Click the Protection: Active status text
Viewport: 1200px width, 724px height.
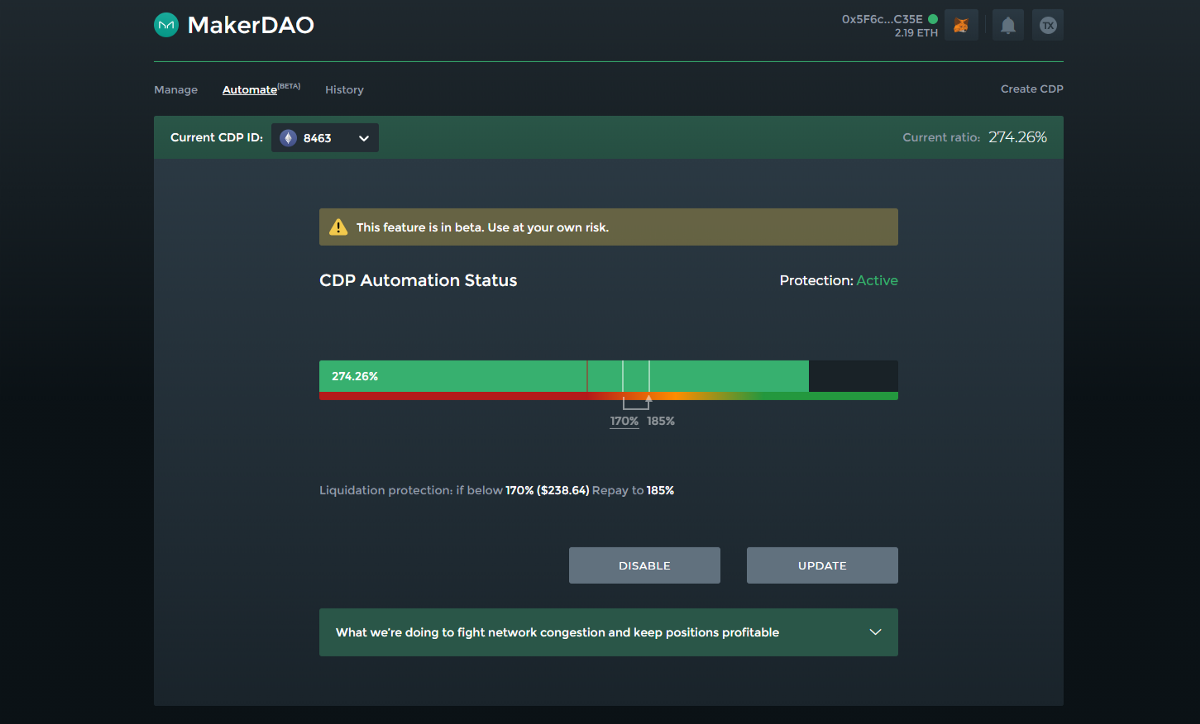(x=839, y=281)
